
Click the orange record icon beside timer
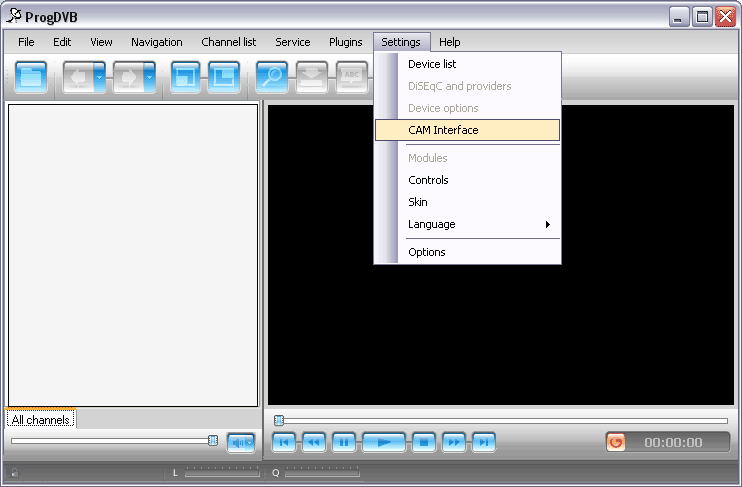point(616,442)
